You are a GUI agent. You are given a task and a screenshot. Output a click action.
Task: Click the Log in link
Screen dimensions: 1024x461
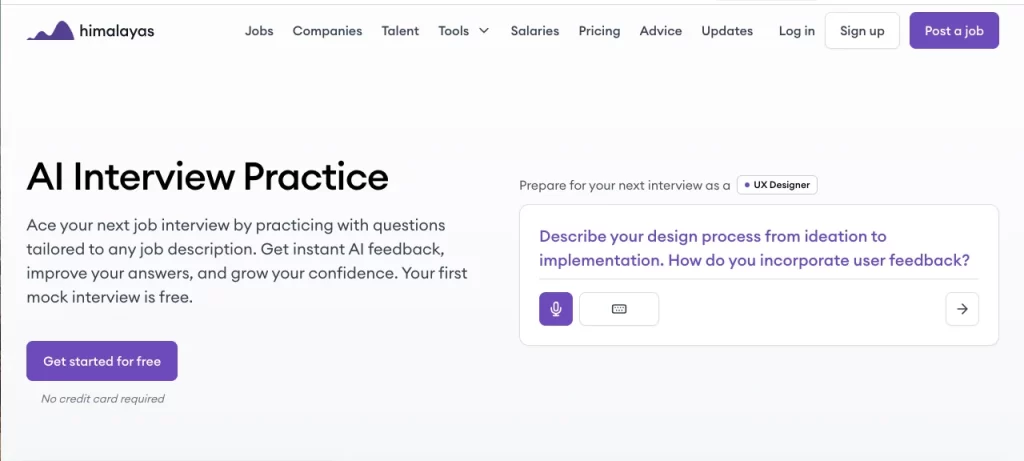tap(797, 31)
